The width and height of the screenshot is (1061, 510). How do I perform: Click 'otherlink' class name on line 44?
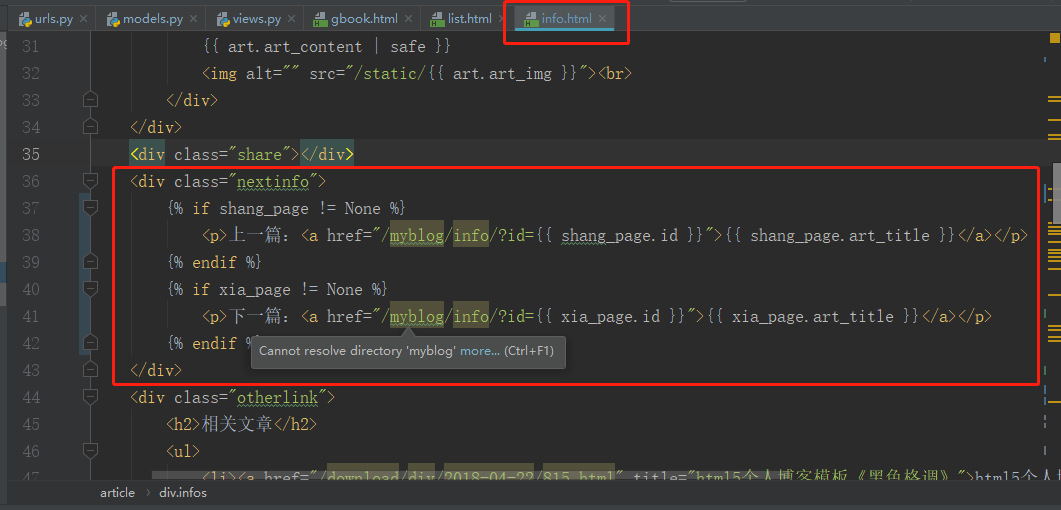tap(277, 398)
